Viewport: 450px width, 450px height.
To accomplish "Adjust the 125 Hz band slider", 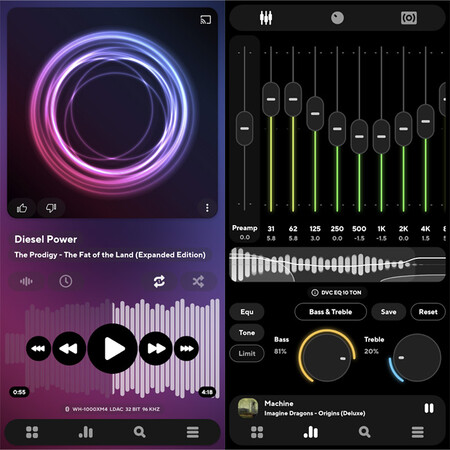I will pos(315,114).
